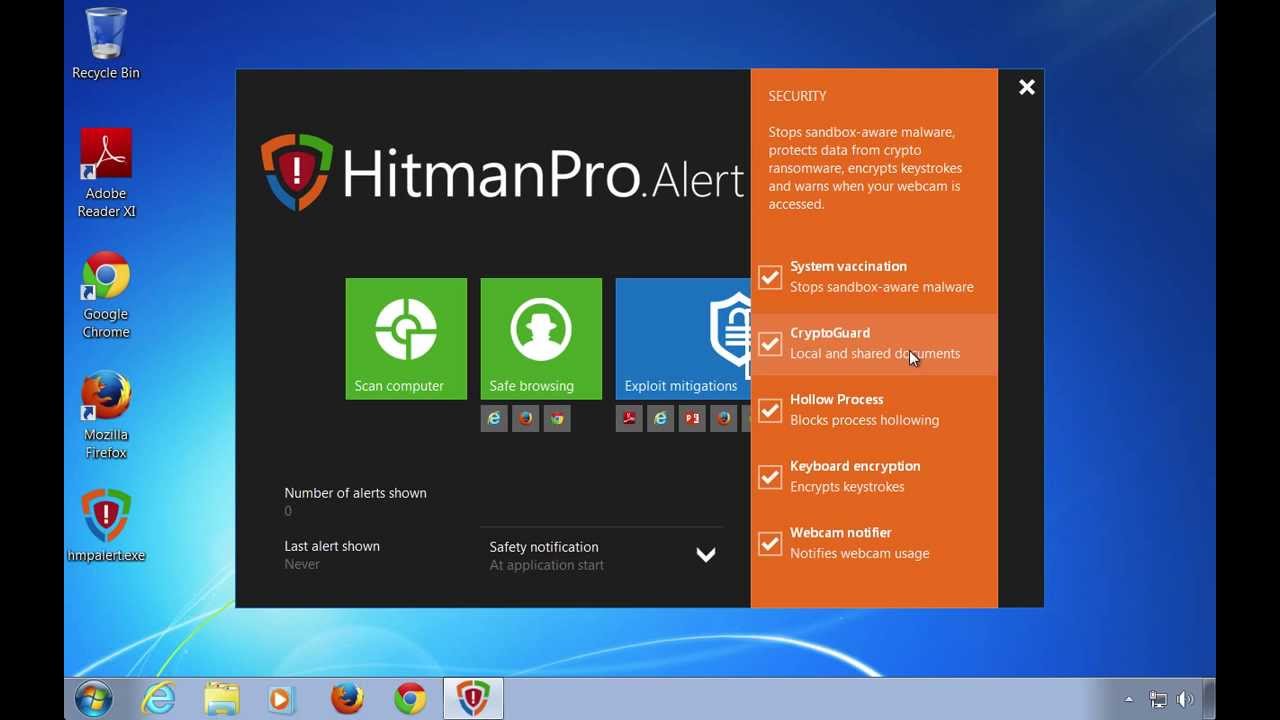This screenshot has height=720, width=1280.
Task: Close the Security settings panel
Action: click(1027, 88)
